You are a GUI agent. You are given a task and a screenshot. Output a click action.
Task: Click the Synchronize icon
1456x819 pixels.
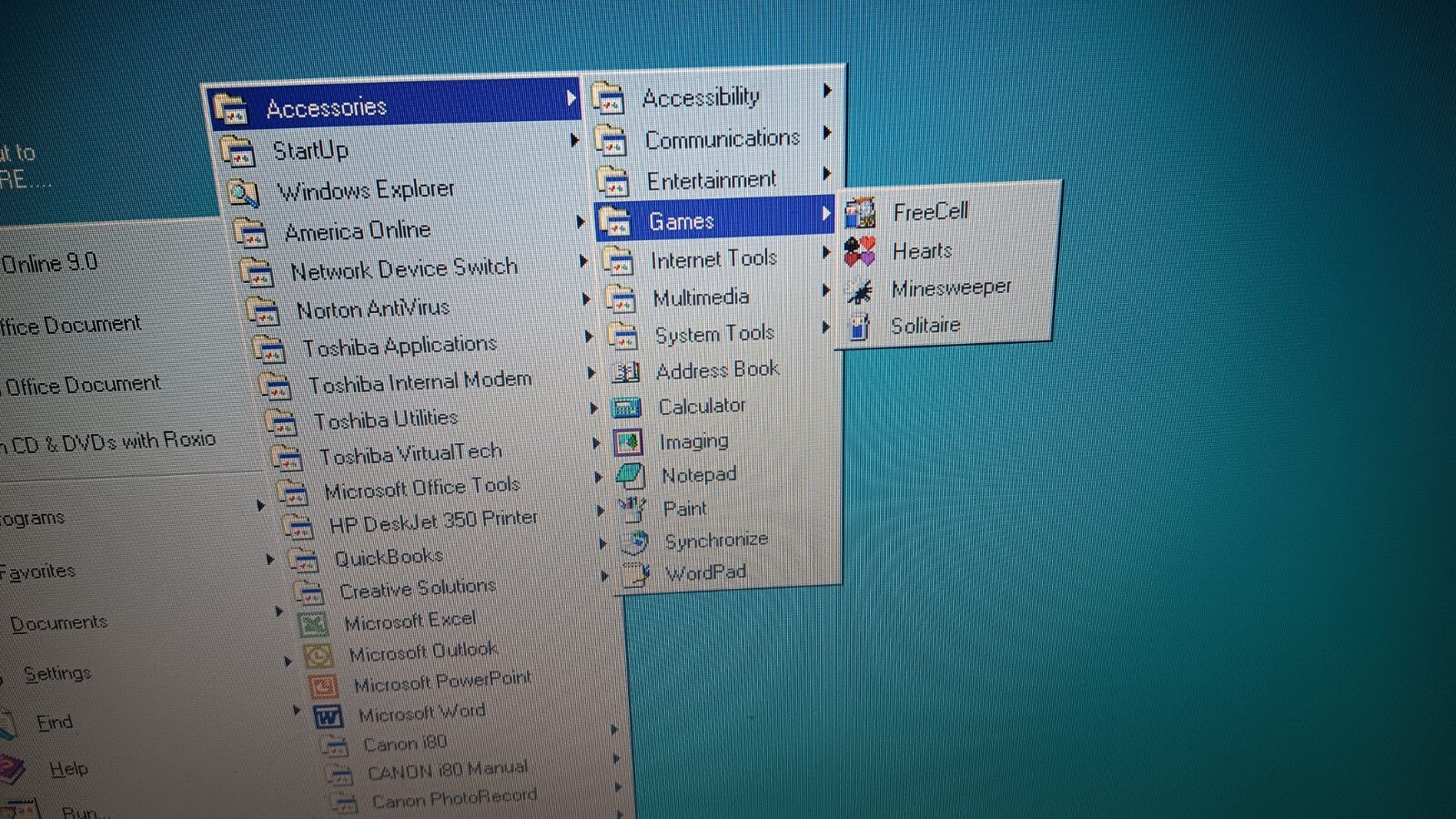point(634,542)
